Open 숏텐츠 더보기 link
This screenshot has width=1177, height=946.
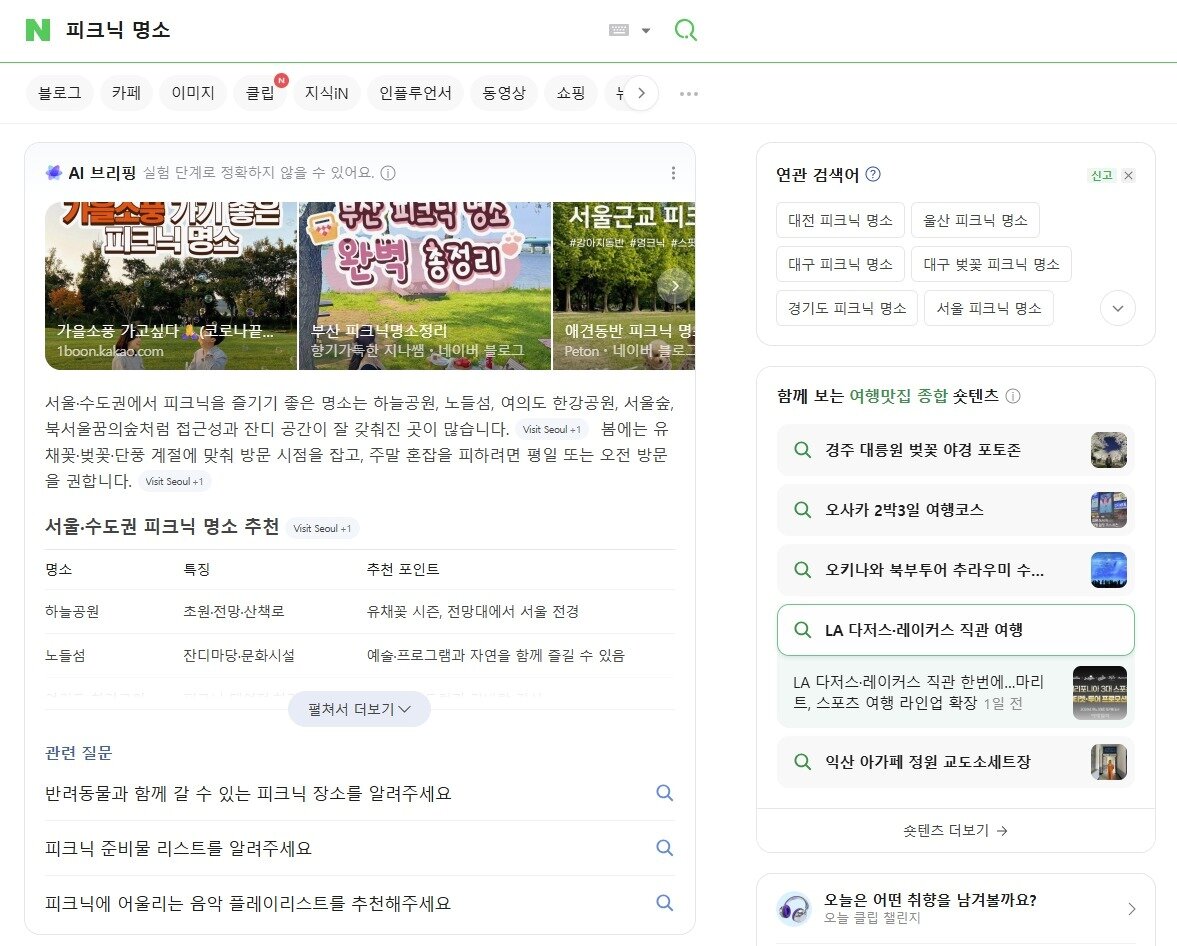click(x=955, y=830)
